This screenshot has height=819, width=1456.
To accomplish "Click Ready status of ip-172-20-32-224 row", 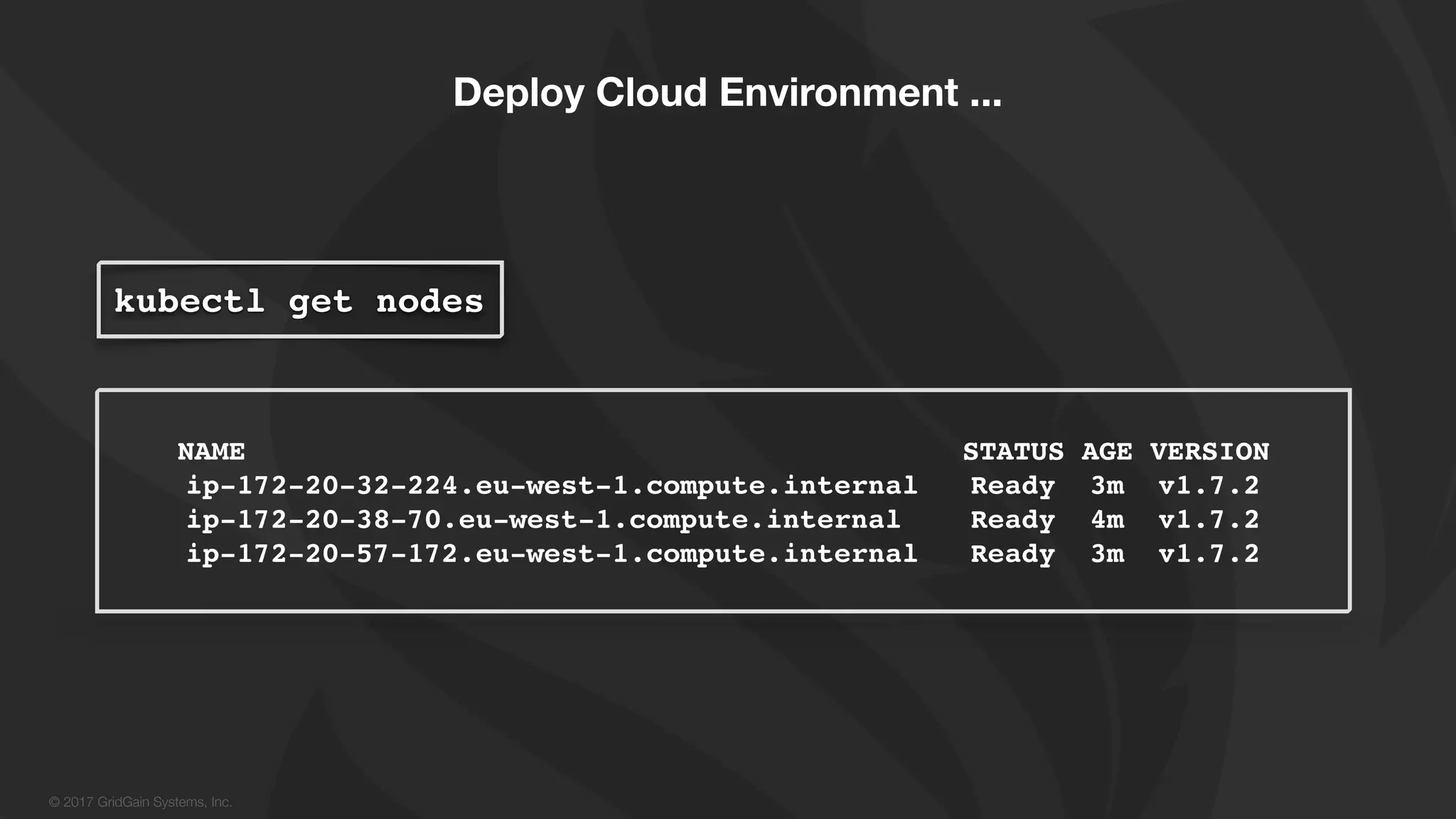I will tap(1013, 487).
